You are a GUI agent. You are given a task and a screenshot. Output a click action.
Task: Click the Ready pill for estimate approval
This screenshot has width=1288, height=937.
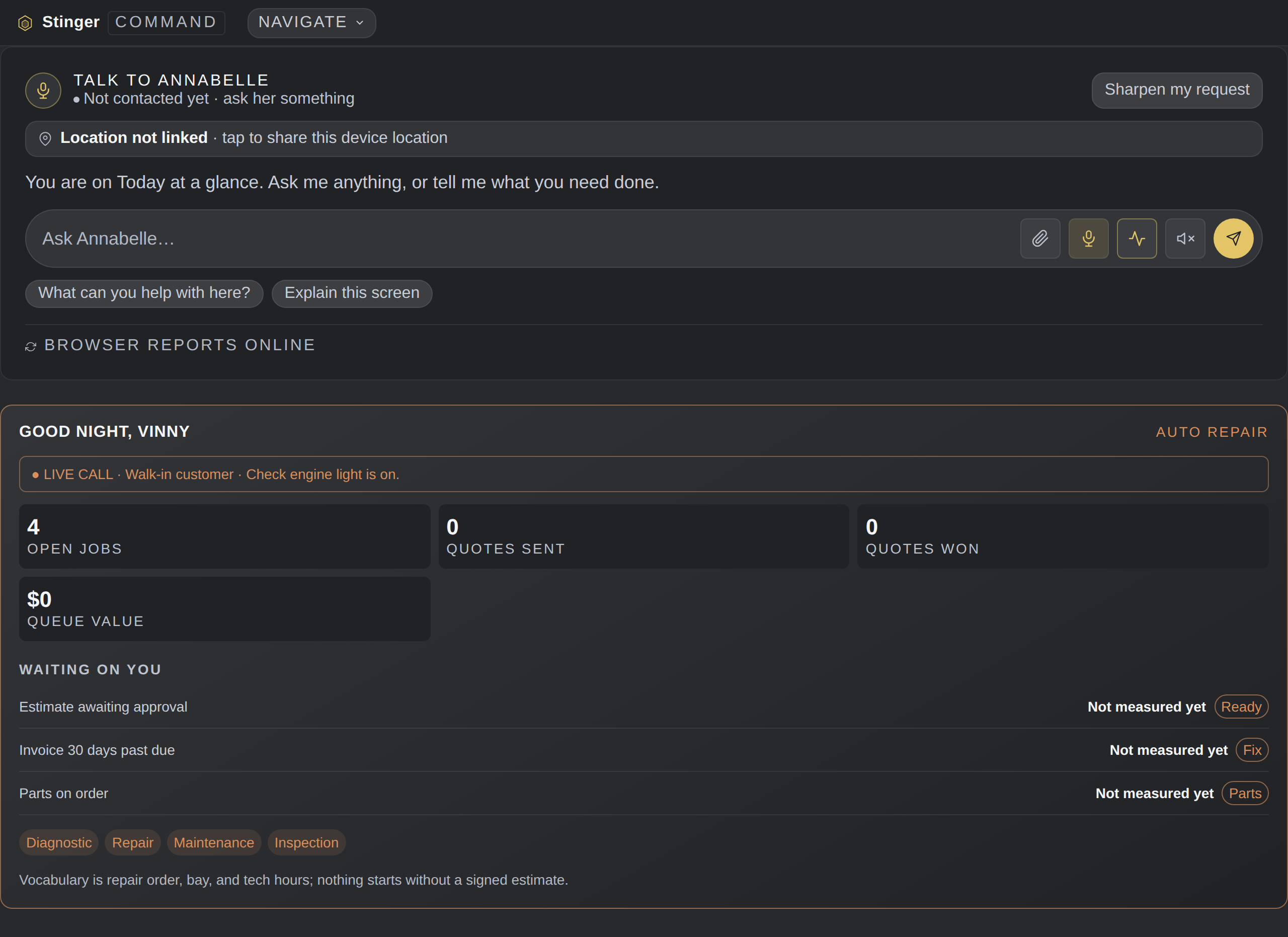1241,707
